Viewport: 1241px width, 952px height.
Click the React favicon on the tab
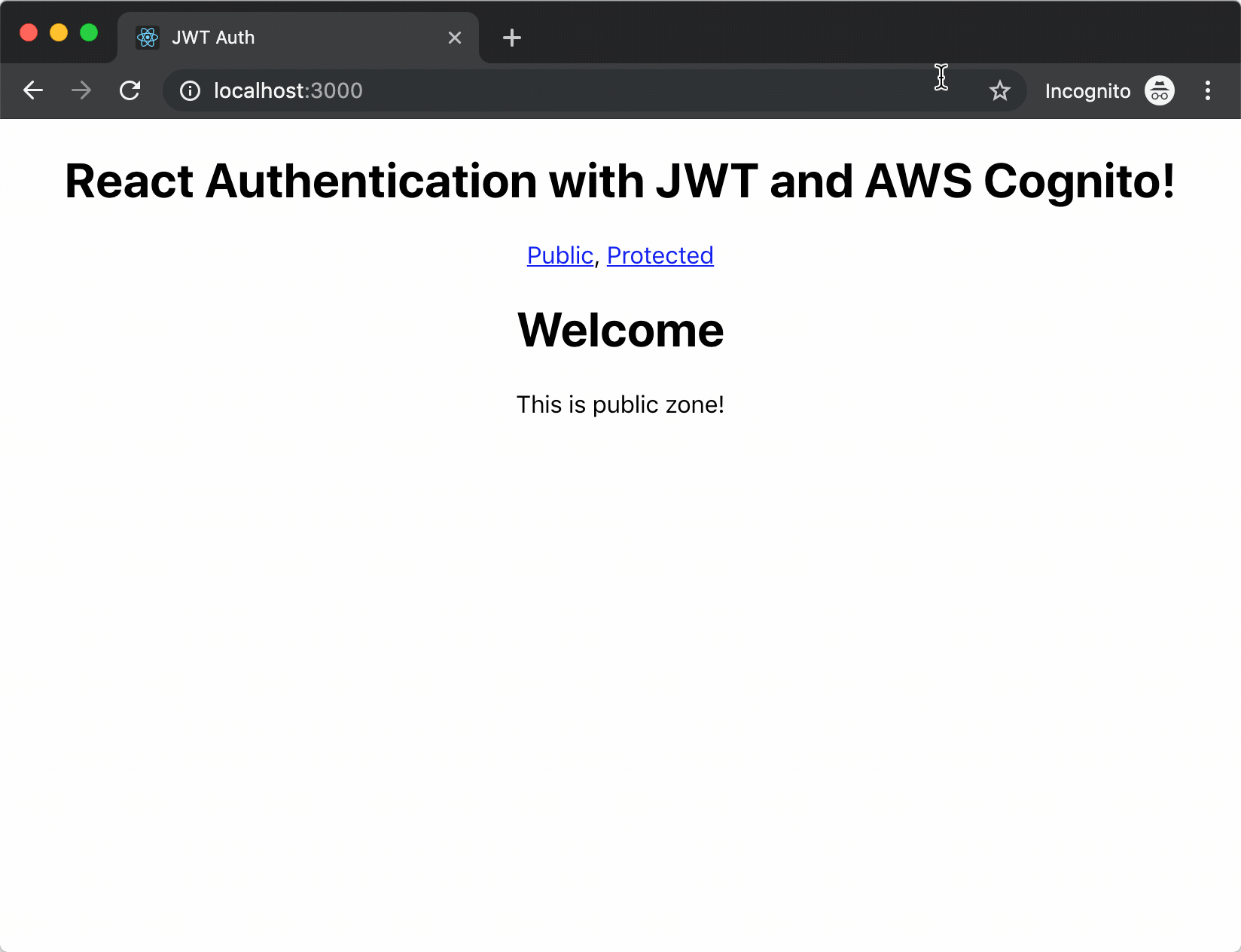(x=148, y=37)
